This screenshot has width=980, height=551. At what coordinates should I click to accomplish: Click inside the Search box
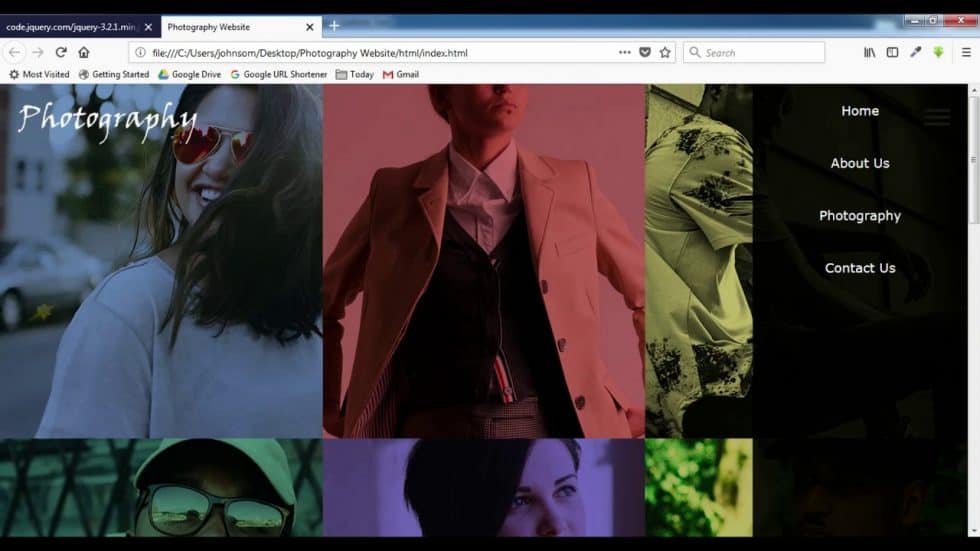pyautogui.click(x=760, y=53)
